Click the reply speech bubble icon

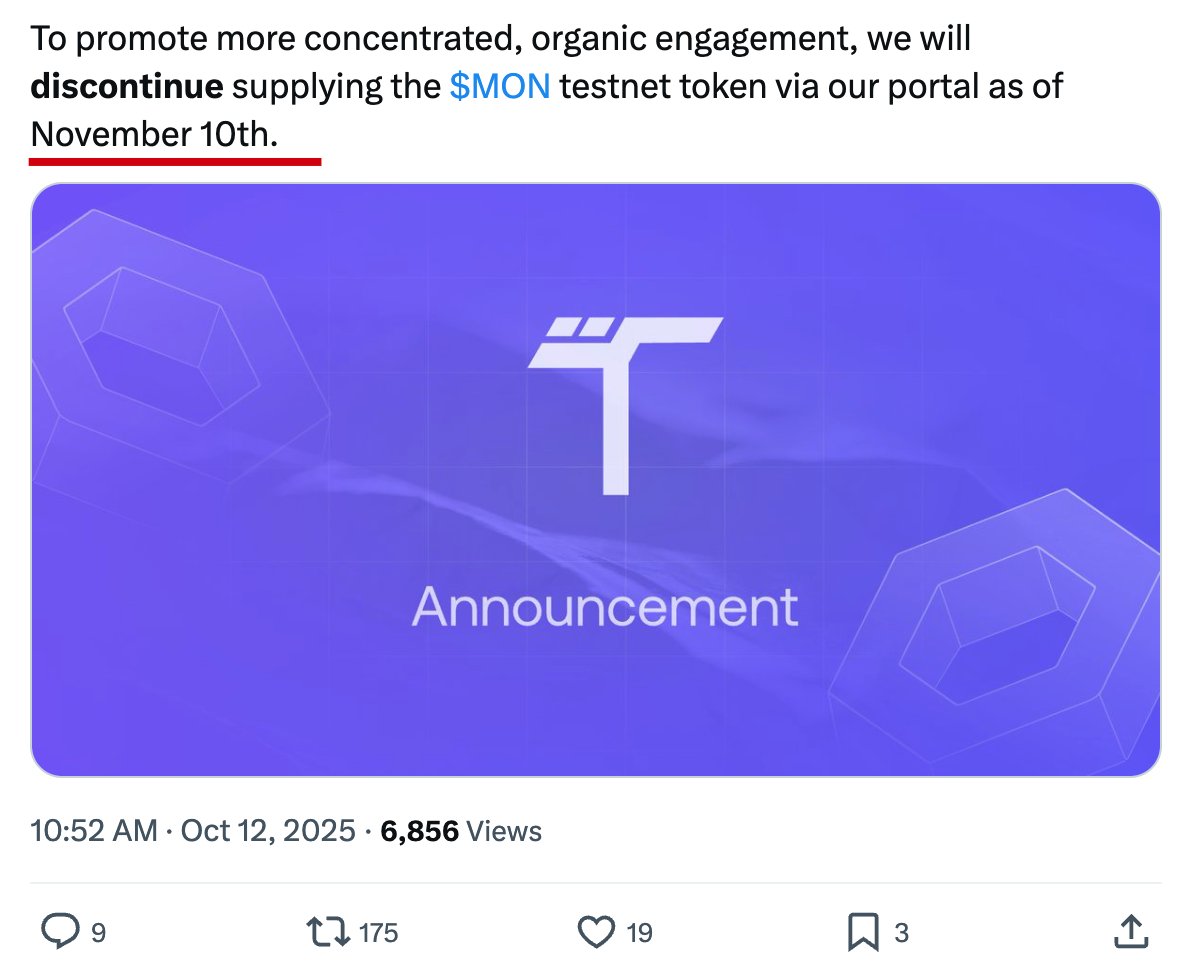60,932
